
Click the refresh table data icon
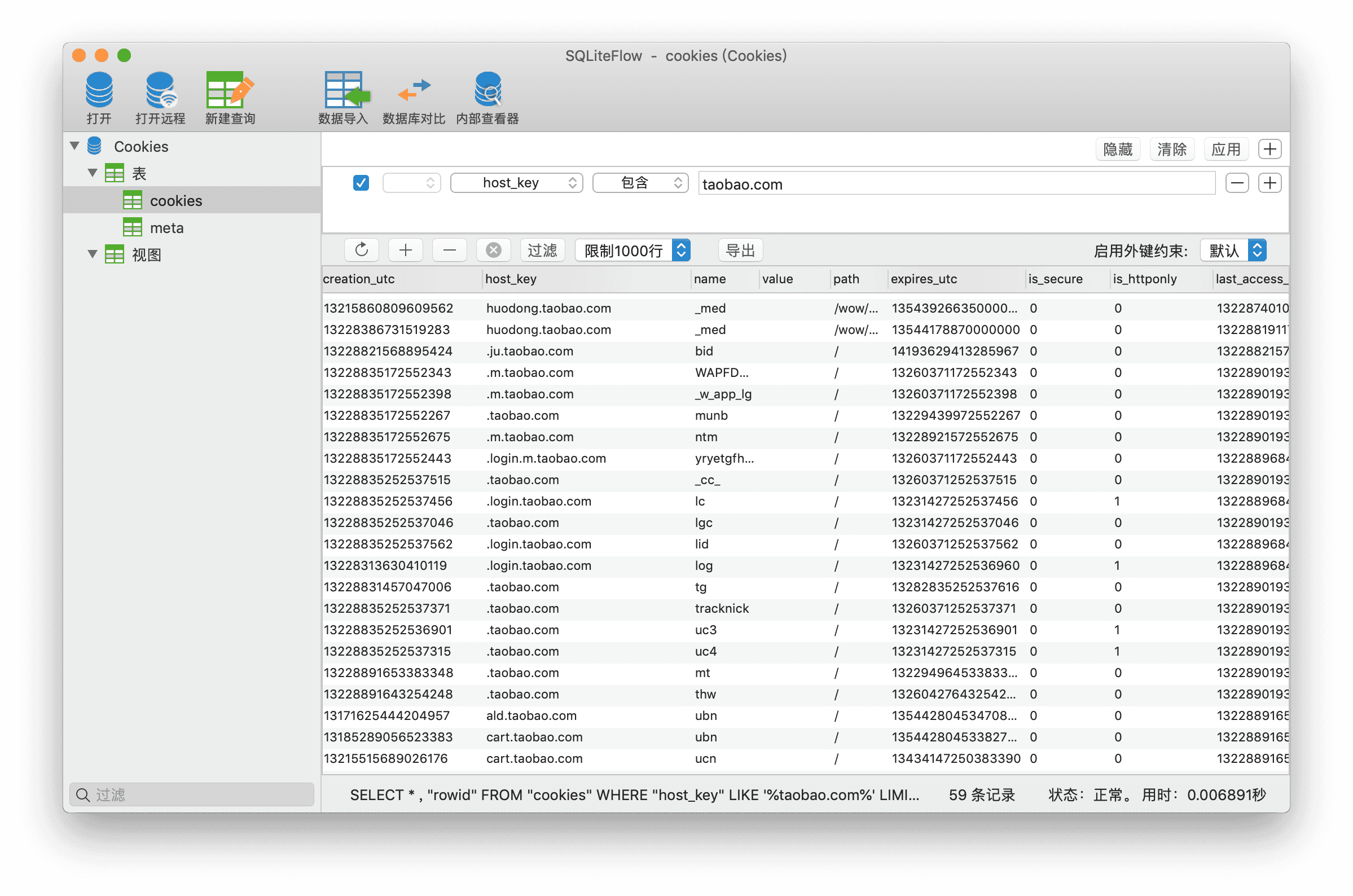[x=362, y=251]
